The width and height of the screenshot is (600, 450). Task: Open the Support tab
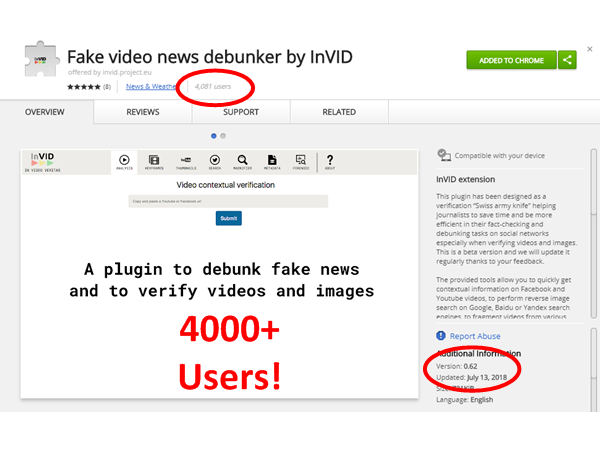click(241, 112)
